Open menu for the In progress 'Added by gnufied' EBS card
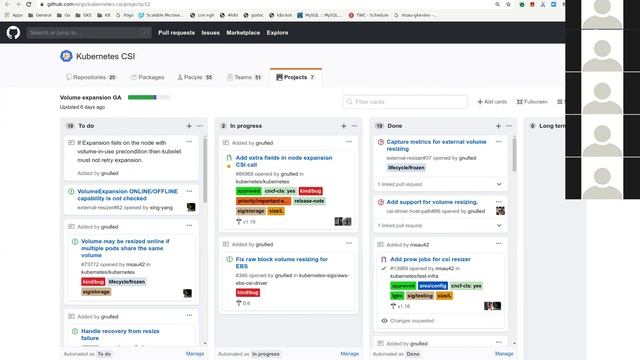Image resolution: width=640 pixels, height=360 pixels. (x=349, y=243)
